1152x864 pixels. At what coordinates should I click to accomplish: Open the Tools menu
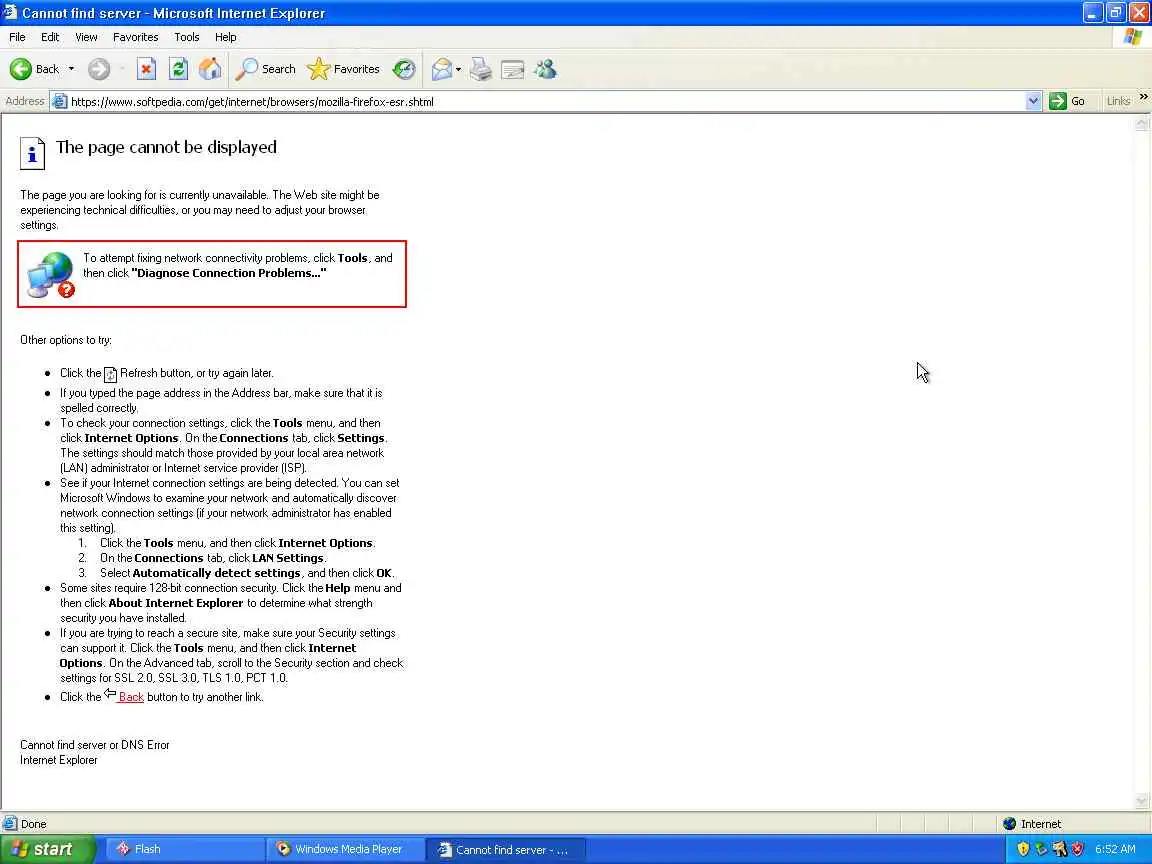(187, 37)
